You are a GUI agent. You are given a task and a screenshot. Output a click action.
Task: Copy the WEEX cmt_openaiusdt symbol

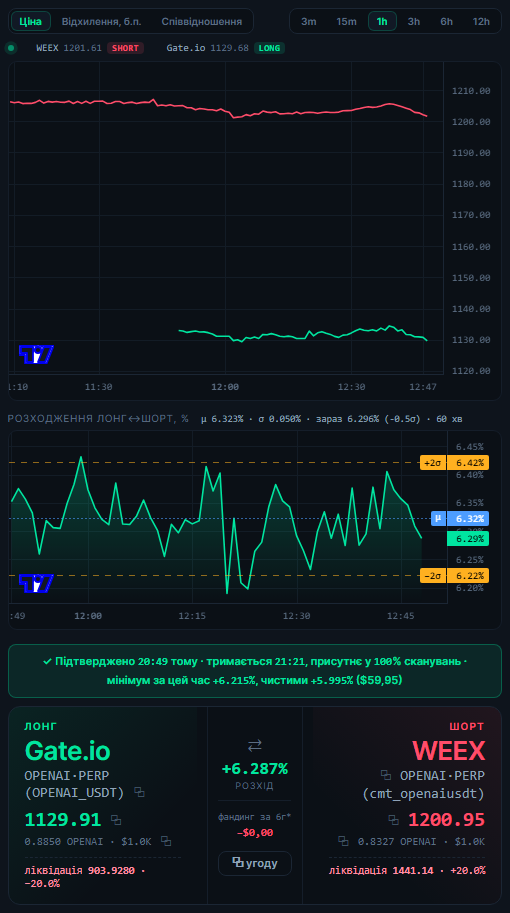[385, 775]
